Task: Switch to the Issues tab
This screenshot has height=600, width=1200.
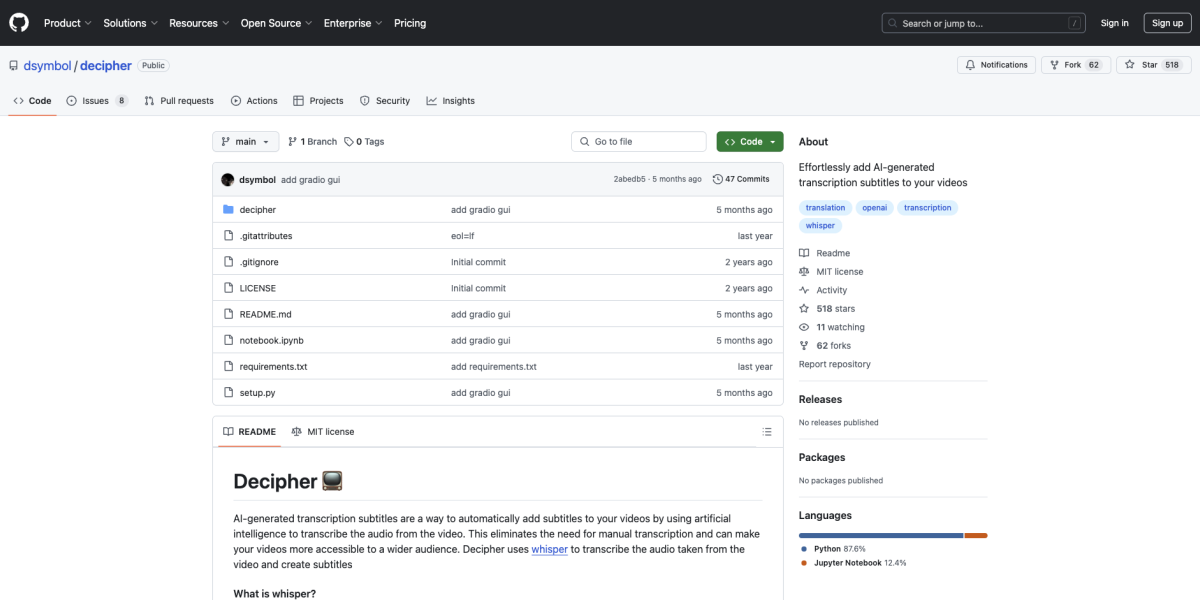Action: (96, 101)
